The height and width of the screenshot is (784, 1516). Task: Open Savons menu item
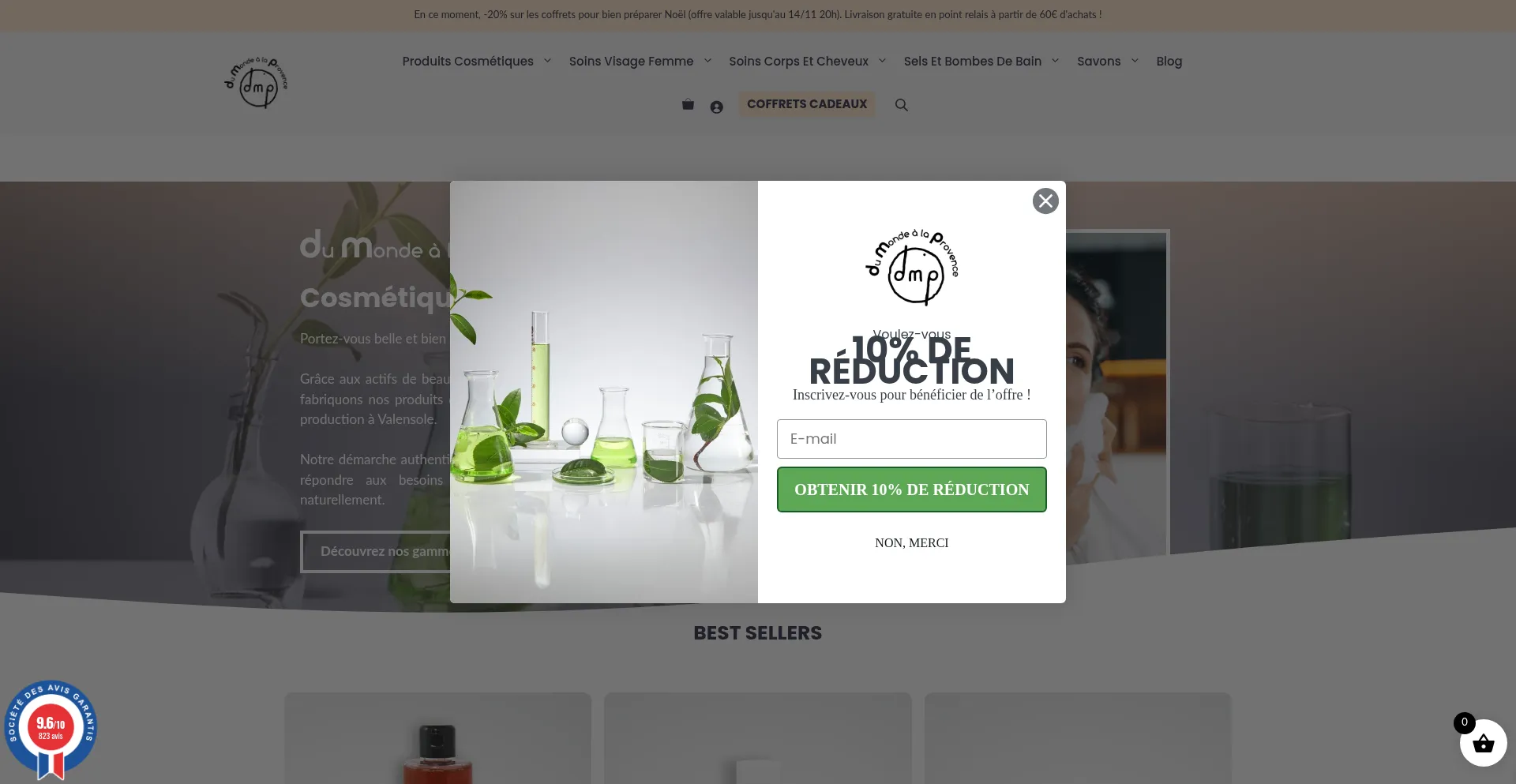(x=1098, y=61)
